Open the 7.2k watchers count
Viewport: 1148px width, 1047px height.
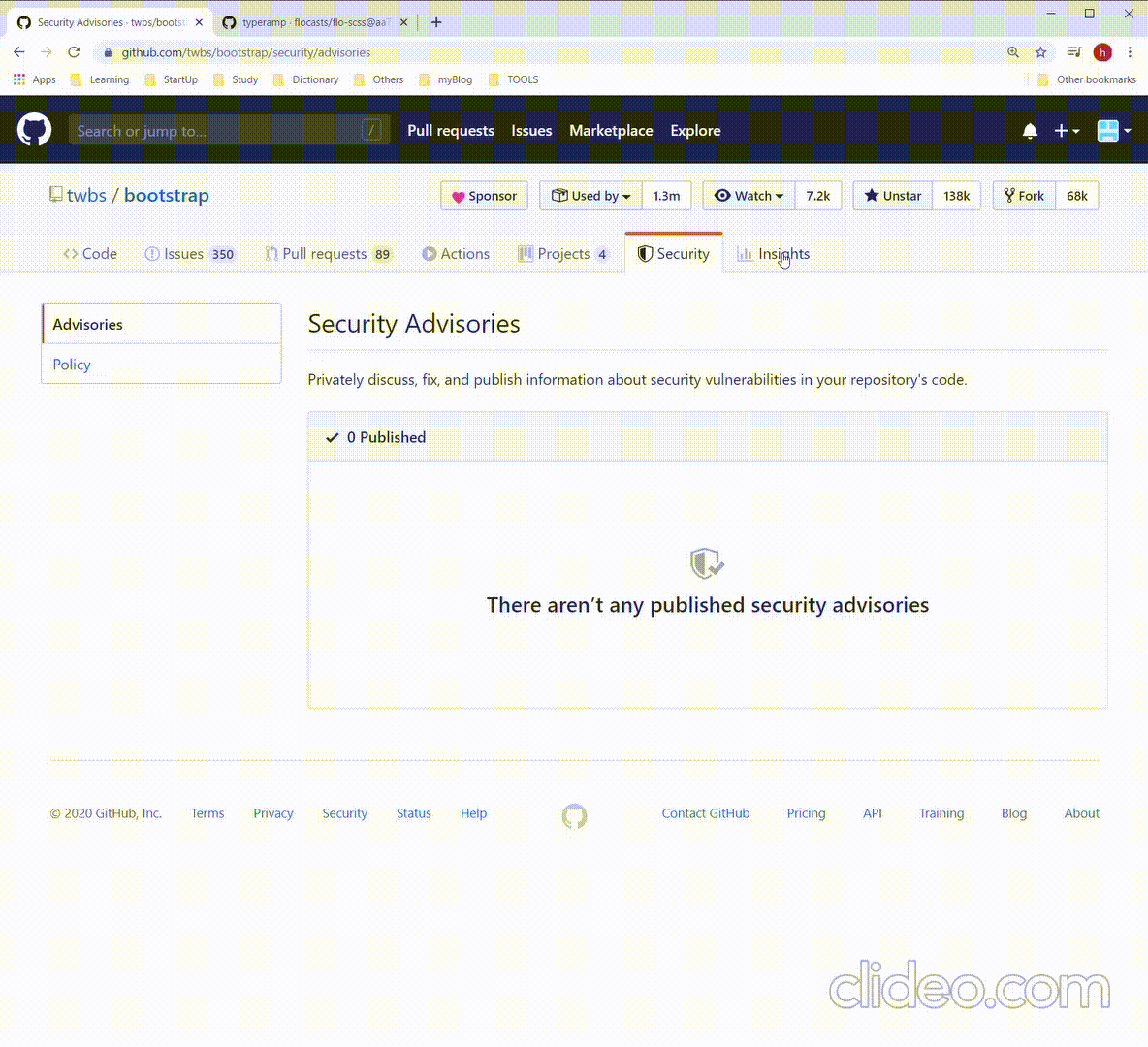817,196
